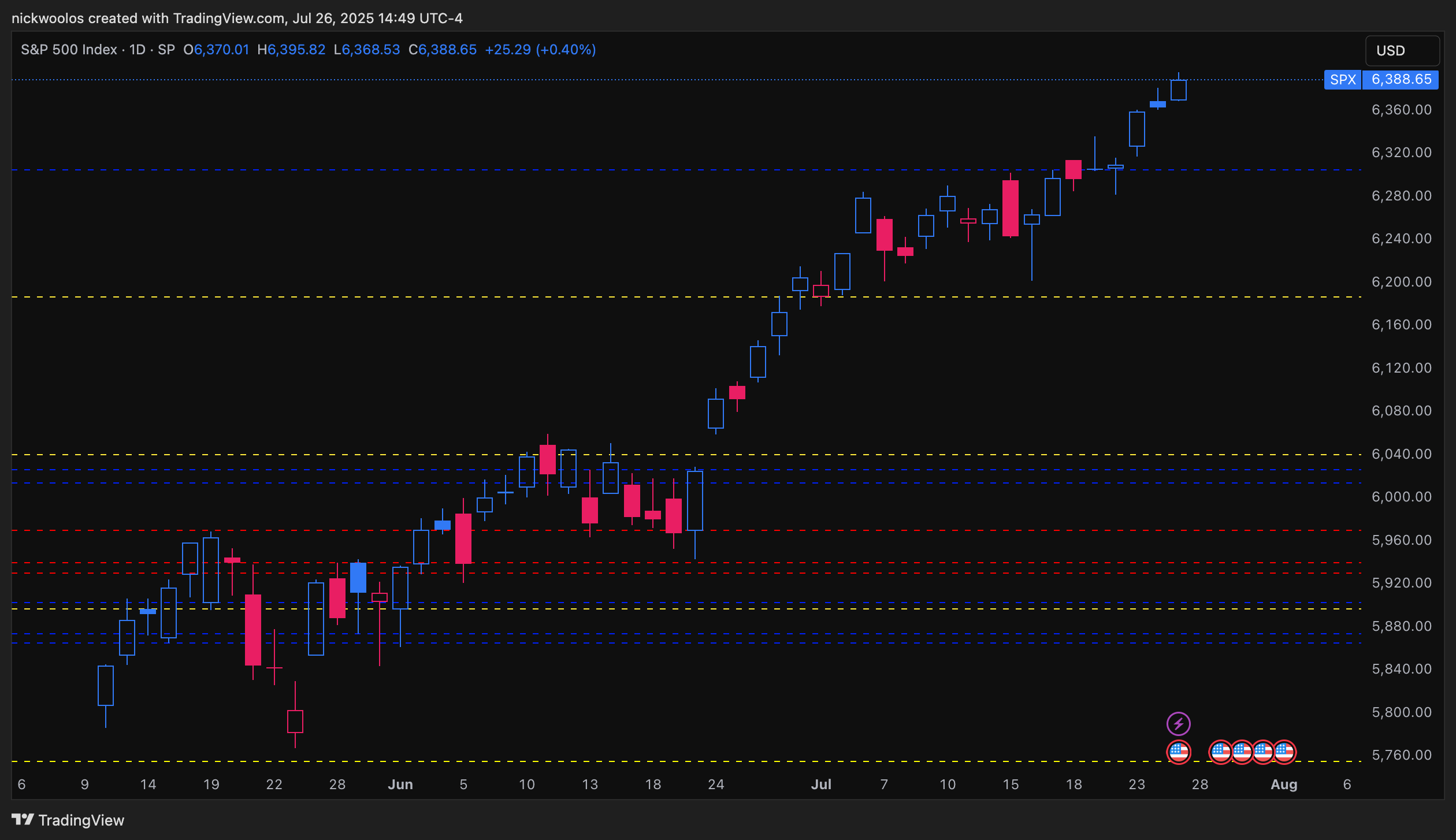Click the 1D interval in the legend
Screen dimensions: 1456x840
tap(137, 50)
